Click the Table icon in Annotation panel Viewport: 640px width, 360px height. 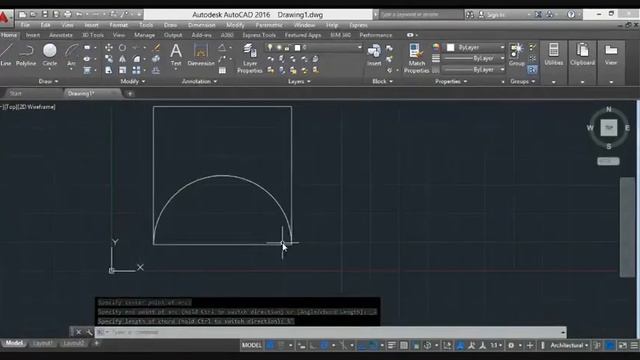(x=222, y=71)
